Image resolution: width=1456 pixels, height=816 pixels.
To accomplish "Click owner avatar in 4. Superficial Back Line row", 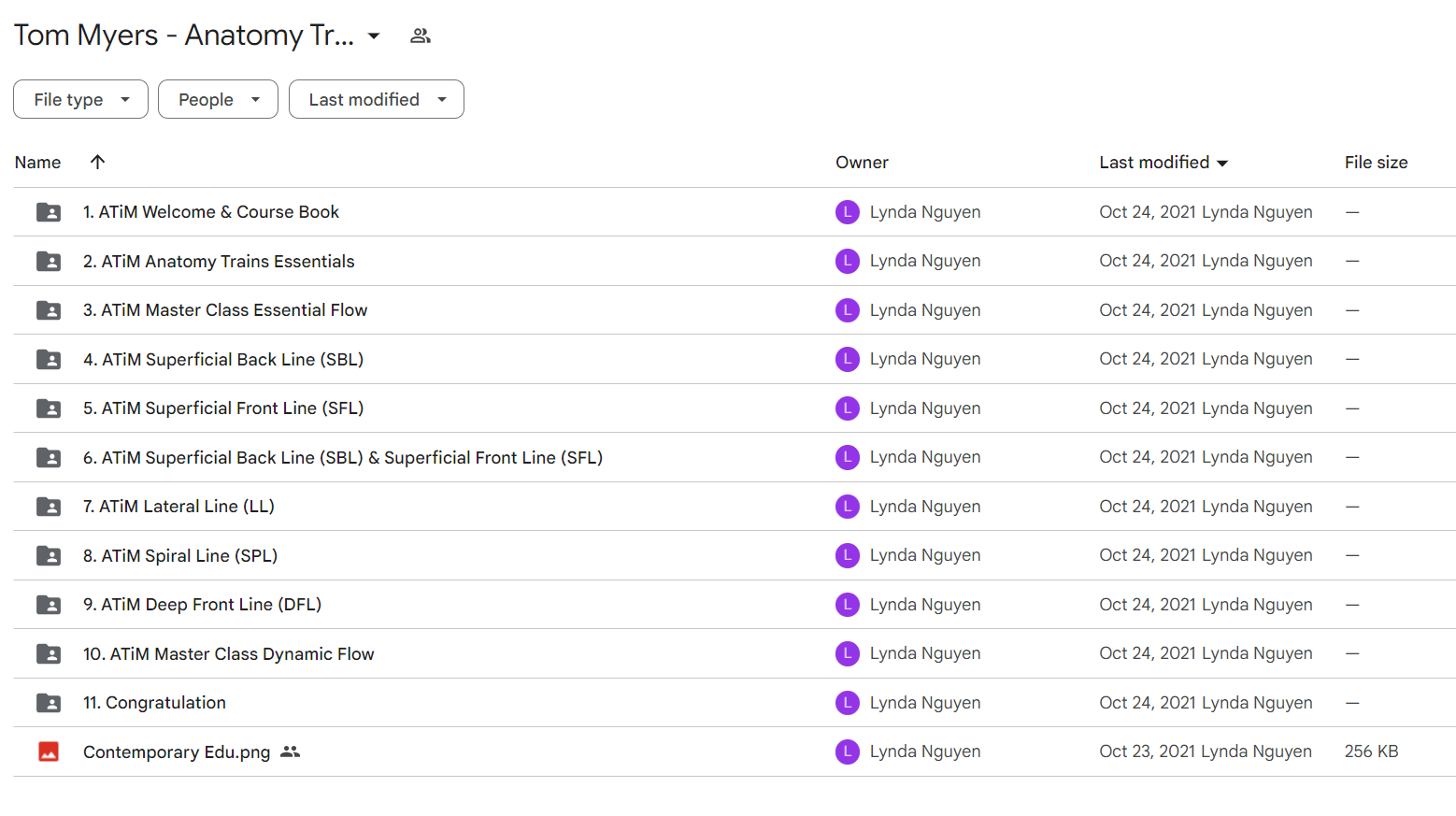I will (848, 359).
